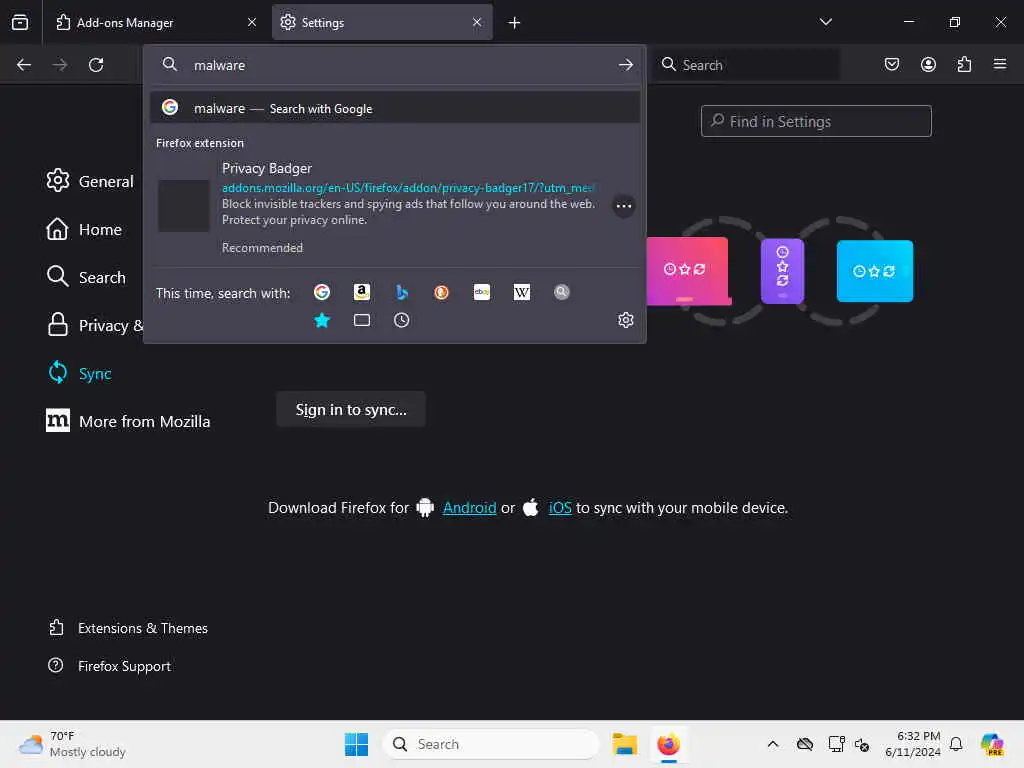Search this time with DuckDuckGo icon
Image resolution: width=1024 pixels, height=768 pixels.
tap(441, 292)
